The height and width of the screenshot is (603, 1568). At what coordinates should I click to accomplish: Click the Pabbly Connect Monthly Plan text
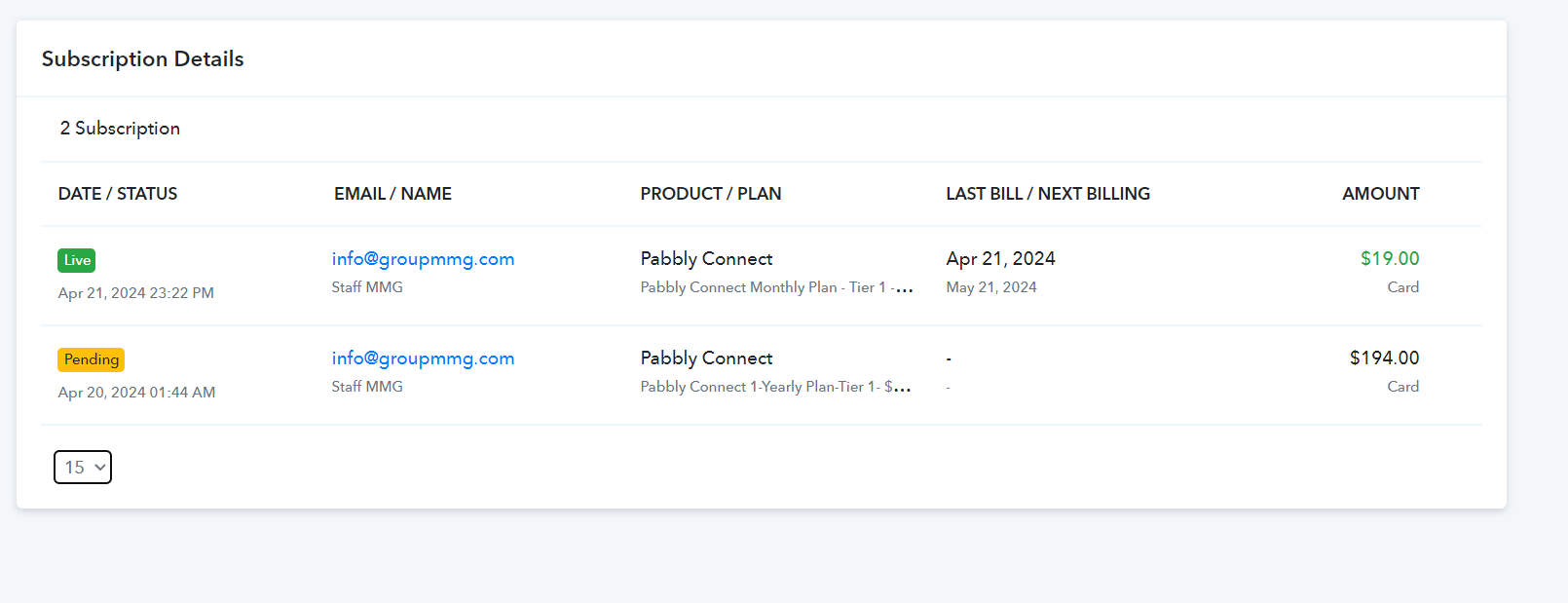point(776,287)
